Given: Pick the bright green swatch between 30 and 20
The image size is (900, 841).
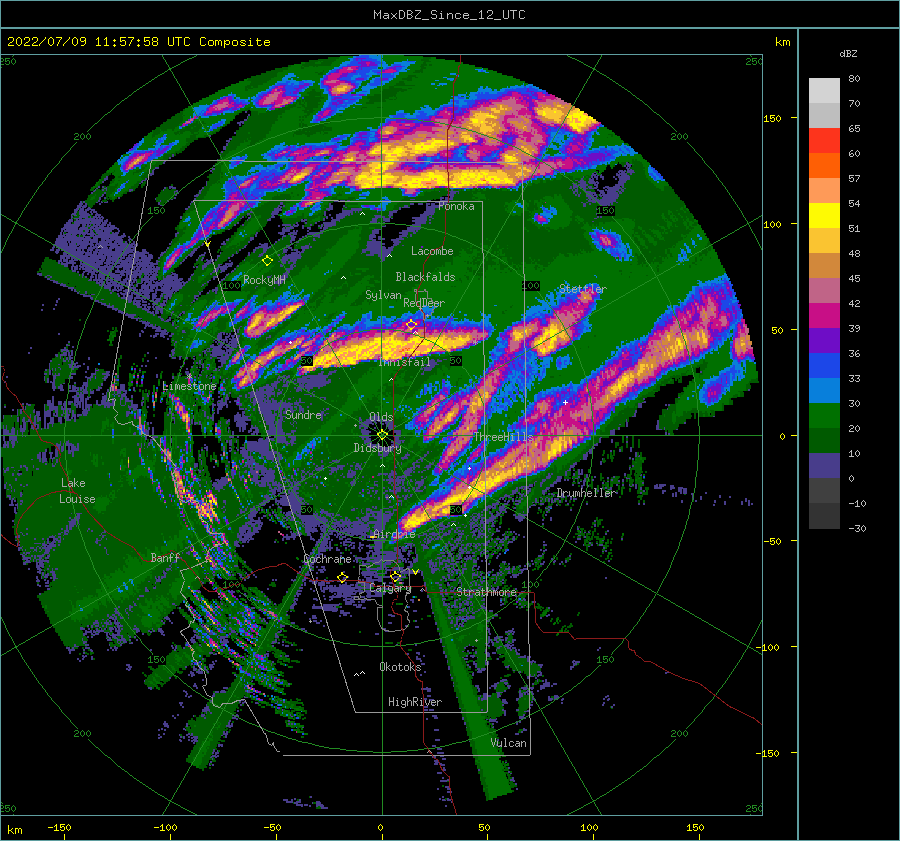Looking at the screenshot, I should 824,416.
